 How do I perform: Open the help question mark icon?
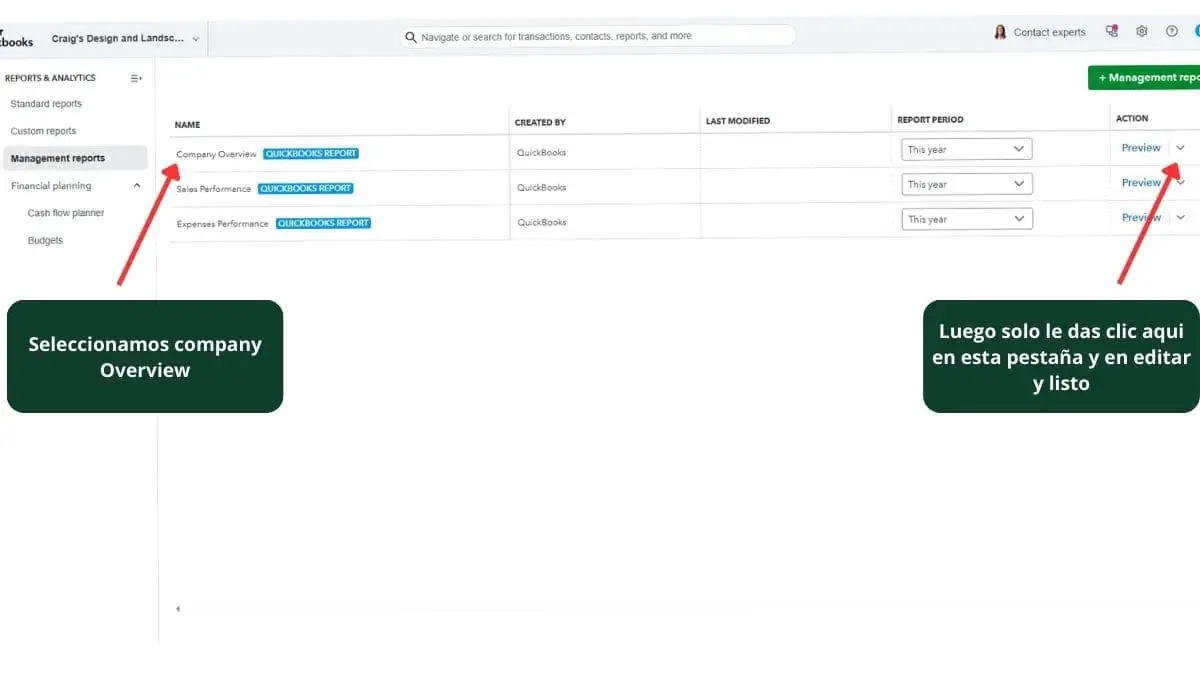click(1172, 32)
